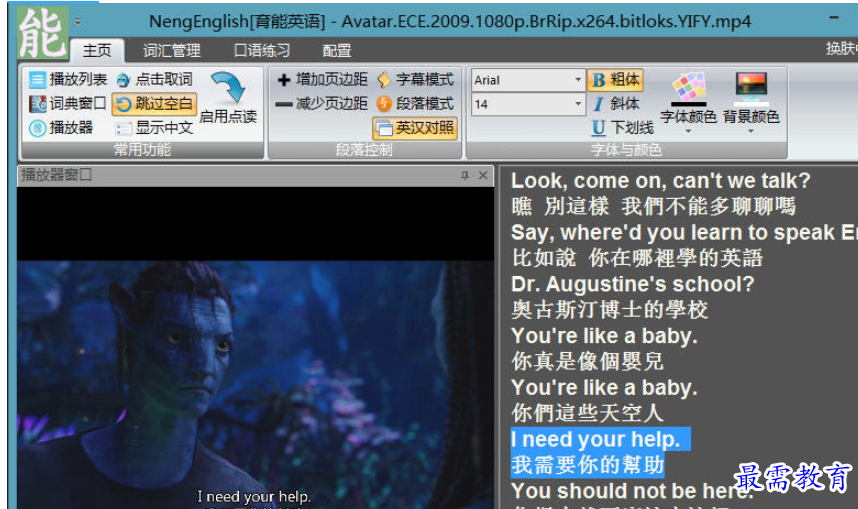This screenshot has width=858, height=509.
Task: Click the 能 application logo
Action: 42,32
